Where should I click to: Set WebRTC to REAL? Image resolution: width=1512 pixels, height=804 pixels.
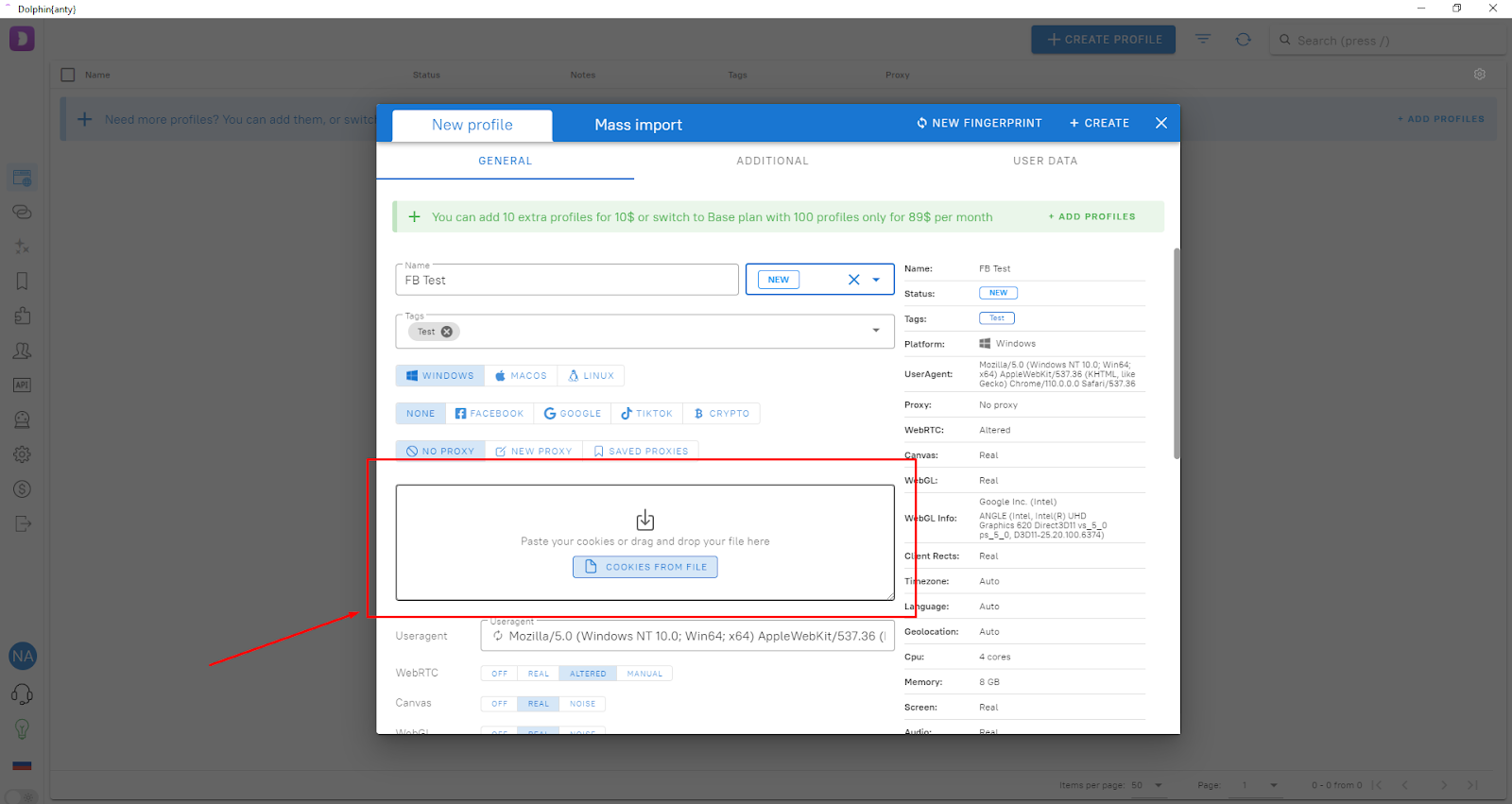click(x=539, y=674)
